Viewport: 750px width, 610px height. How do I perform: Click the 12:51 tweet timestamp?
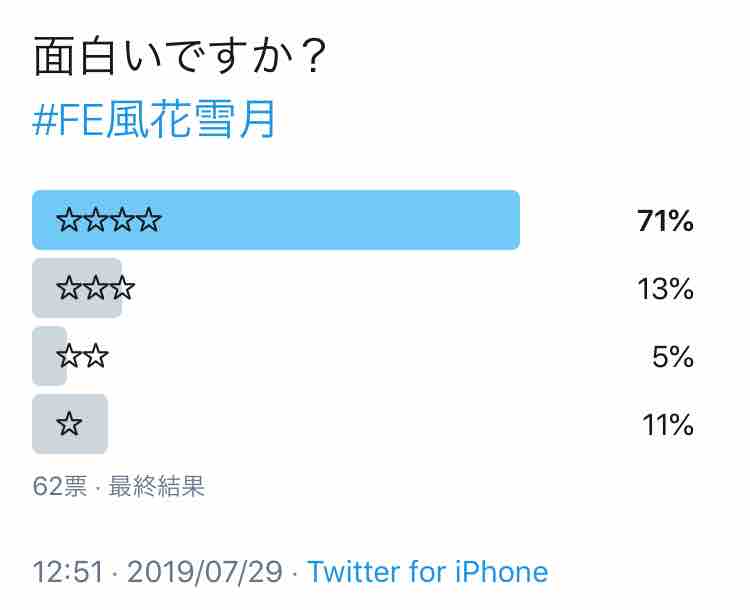[x=68, y=572]
